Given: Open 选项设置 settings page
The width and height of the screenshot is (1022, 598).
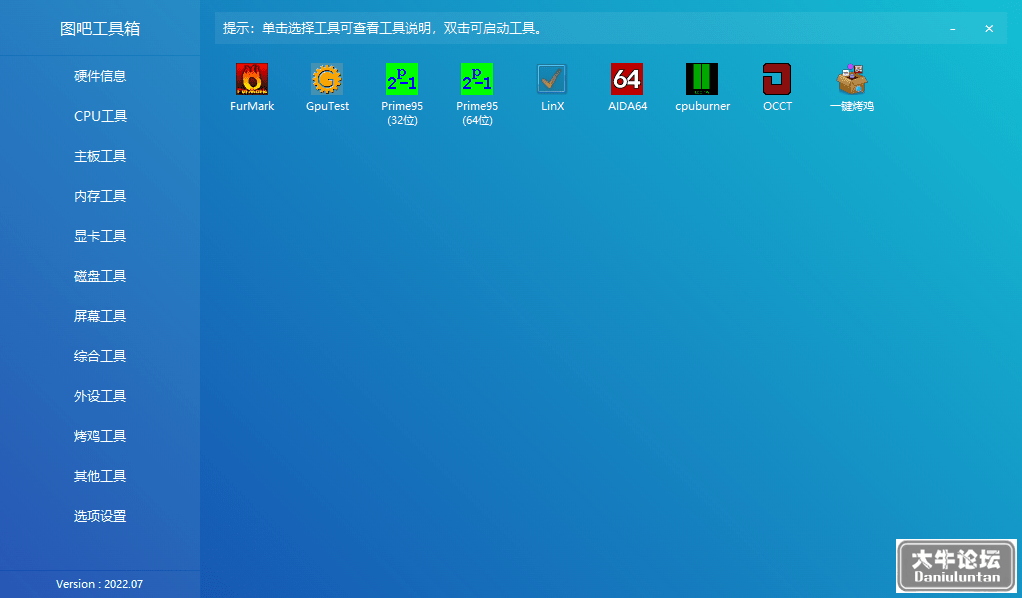Looking at the screenshot, I should coord(100,516).
